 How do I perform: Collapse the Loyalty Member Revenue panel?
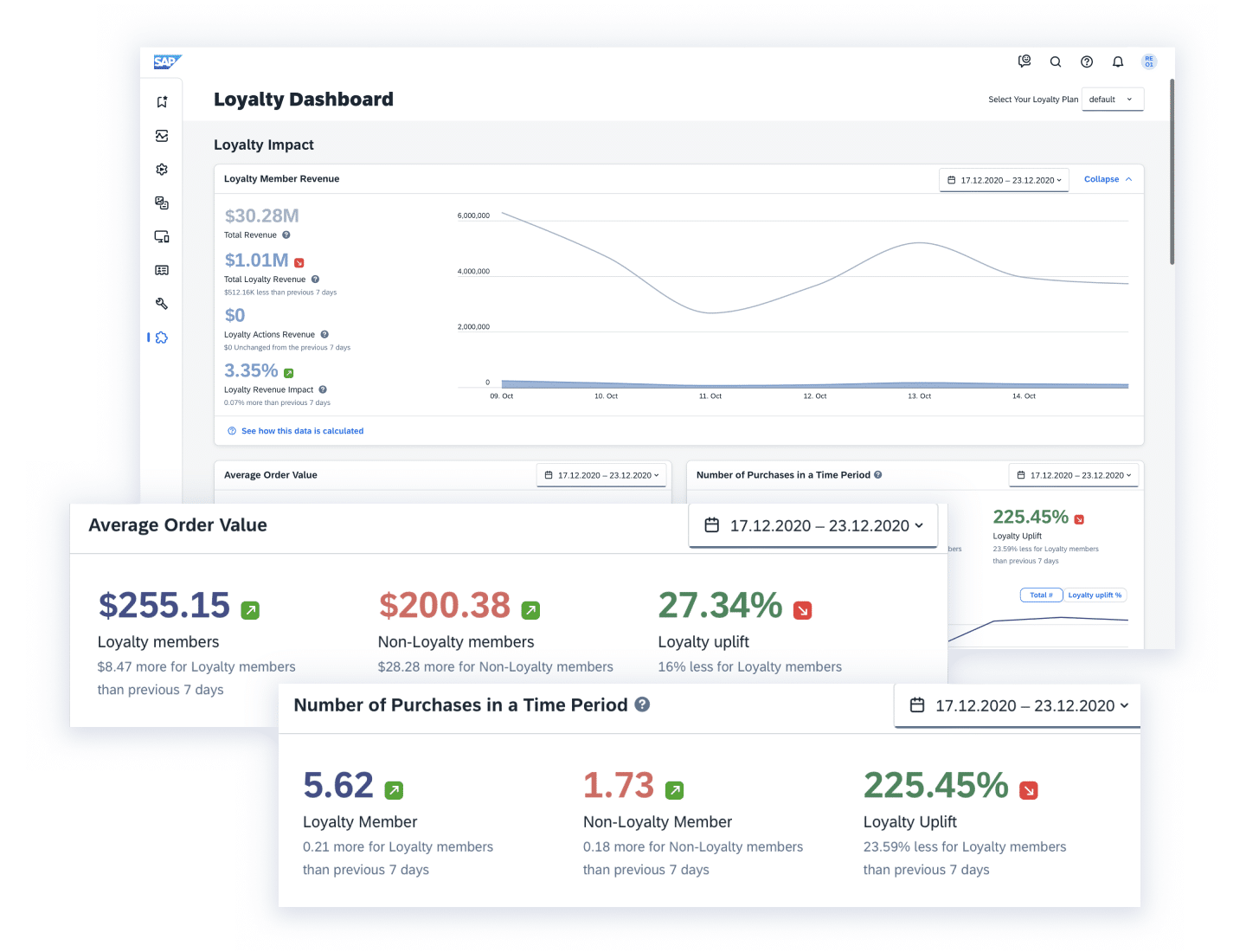pyautogui.click(x=1108, y=179)
